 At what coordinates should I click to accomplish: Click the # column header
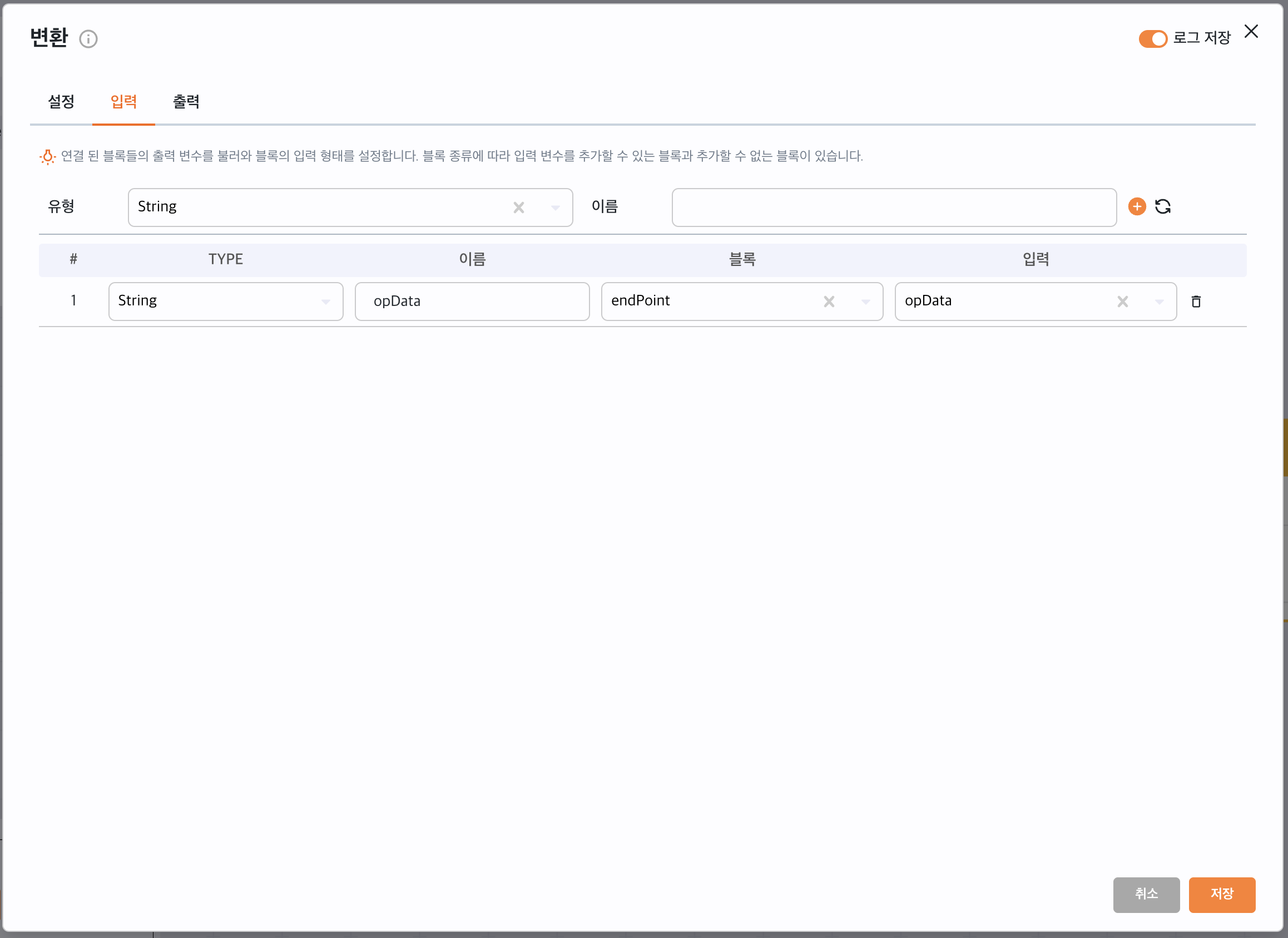pyautogui.click(x=73, y=259)
